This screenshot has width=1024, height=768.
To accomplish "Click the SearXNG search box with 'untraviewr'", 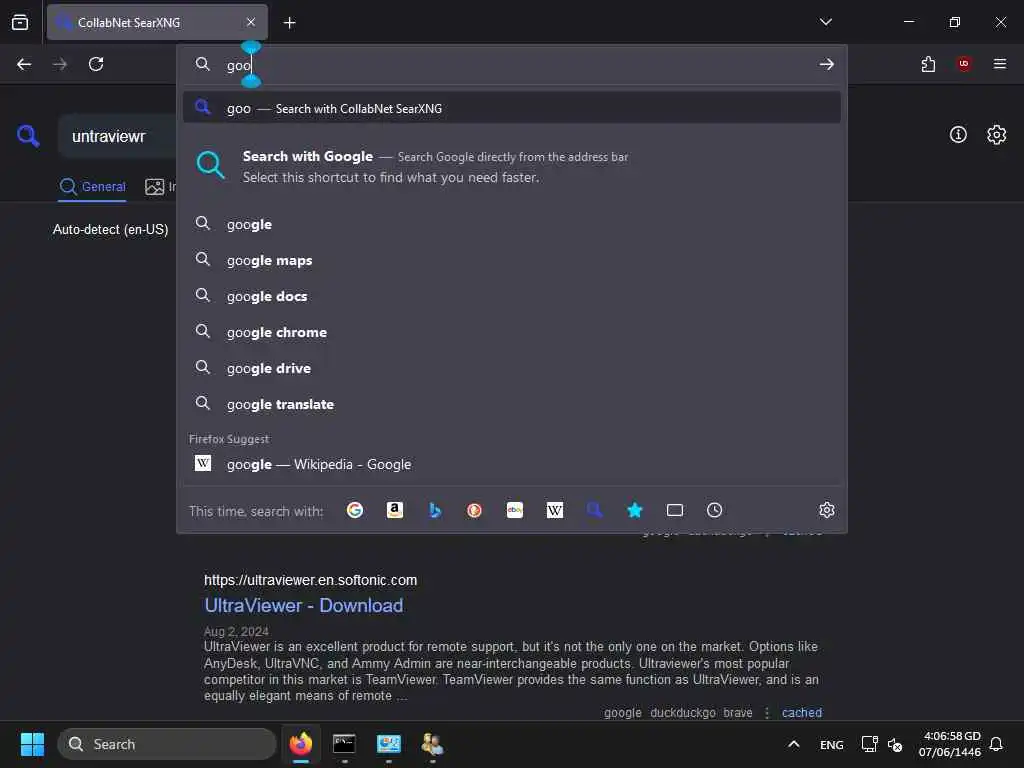I will tap(118, 136).
